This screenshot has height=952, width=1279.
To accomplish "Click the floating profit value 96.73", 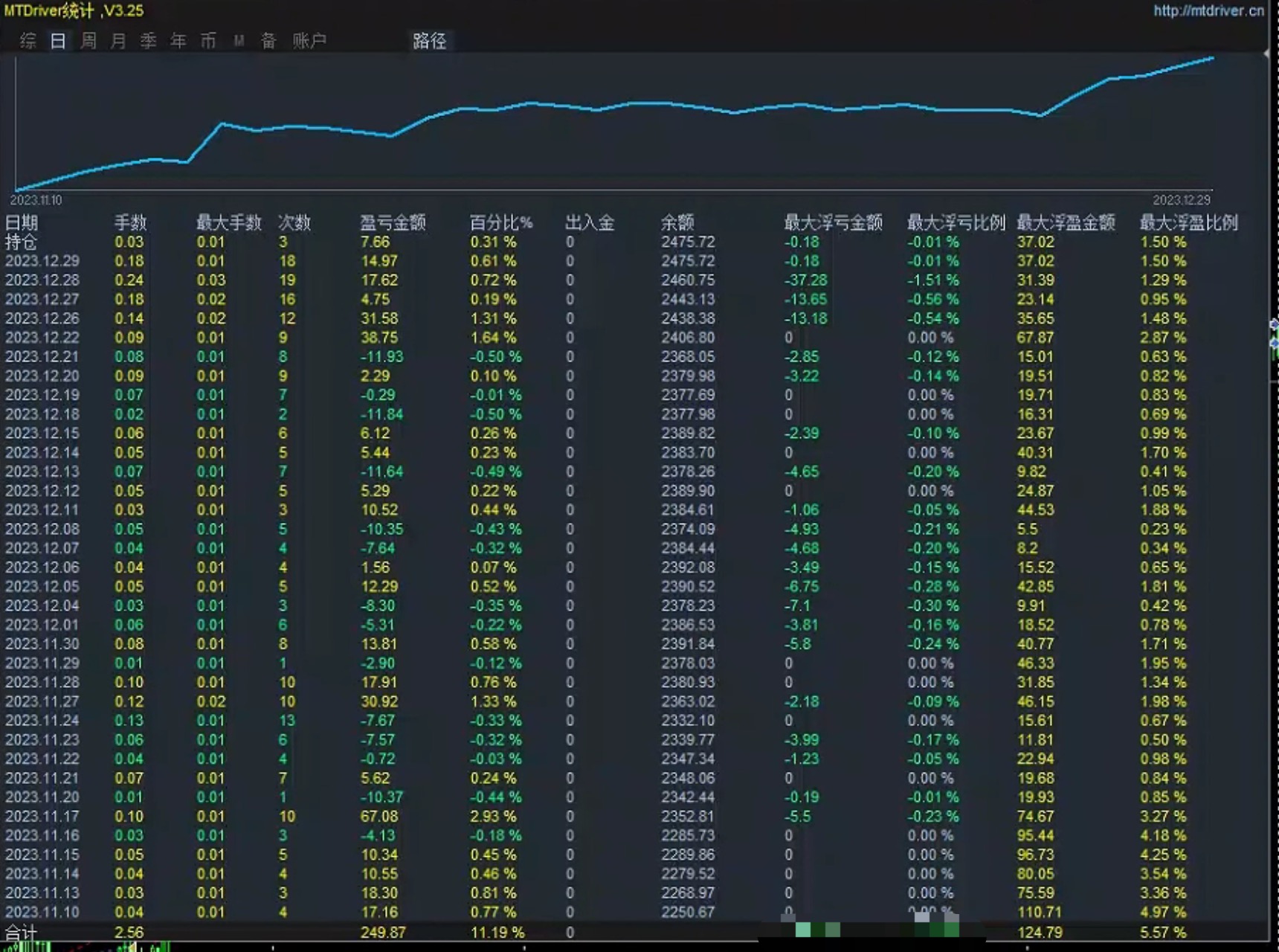I will (1036, 855).
